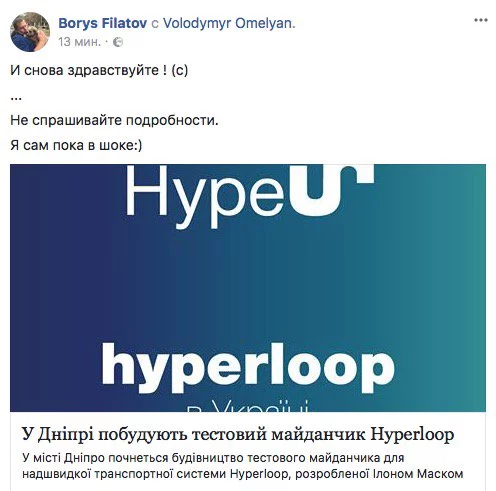Viewport: 496px width, 491px height.
Task: Click the word Hyperloop in the headline
Action: (412, 435)
